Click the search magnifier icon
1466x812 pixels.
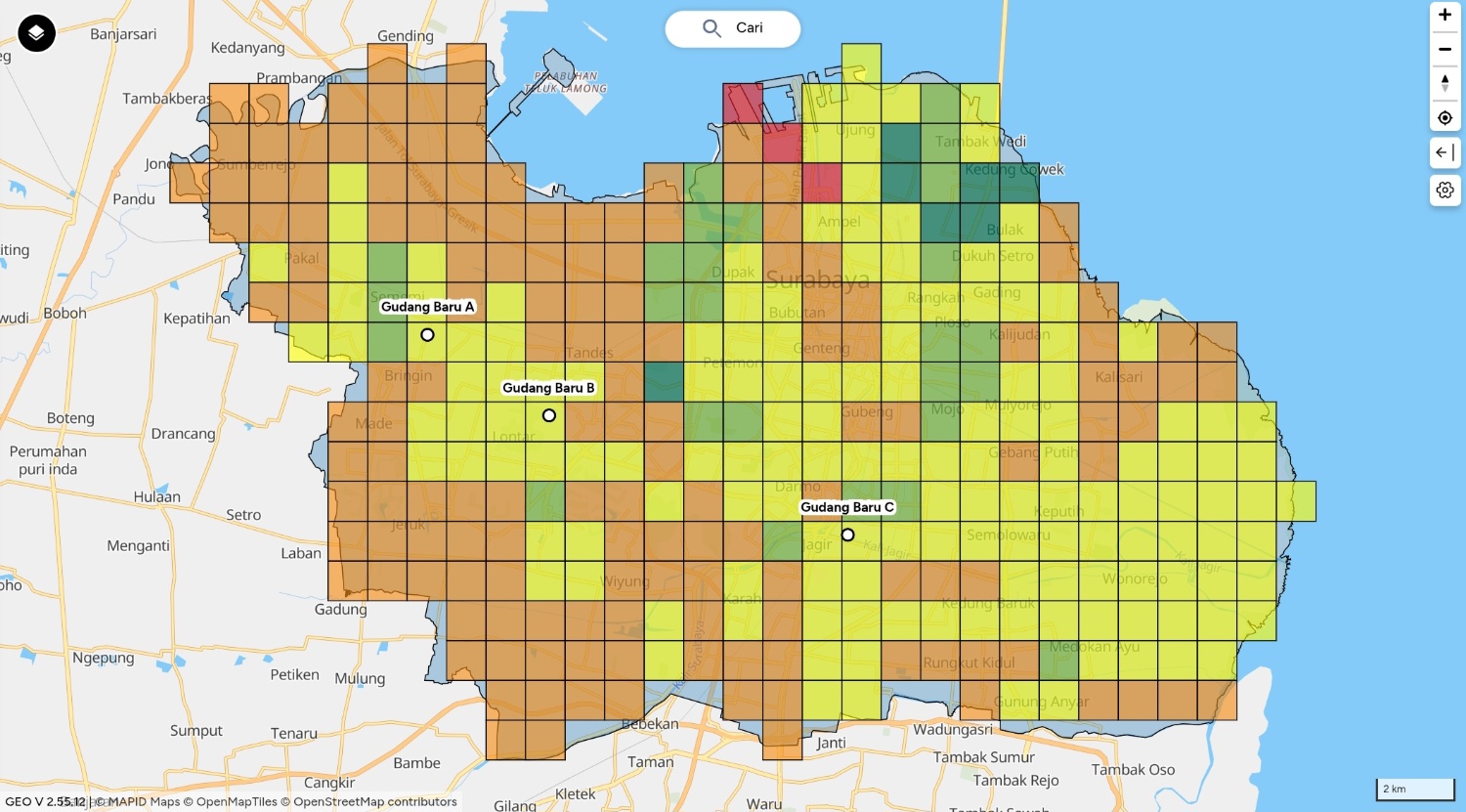click(x=711, y=28)
